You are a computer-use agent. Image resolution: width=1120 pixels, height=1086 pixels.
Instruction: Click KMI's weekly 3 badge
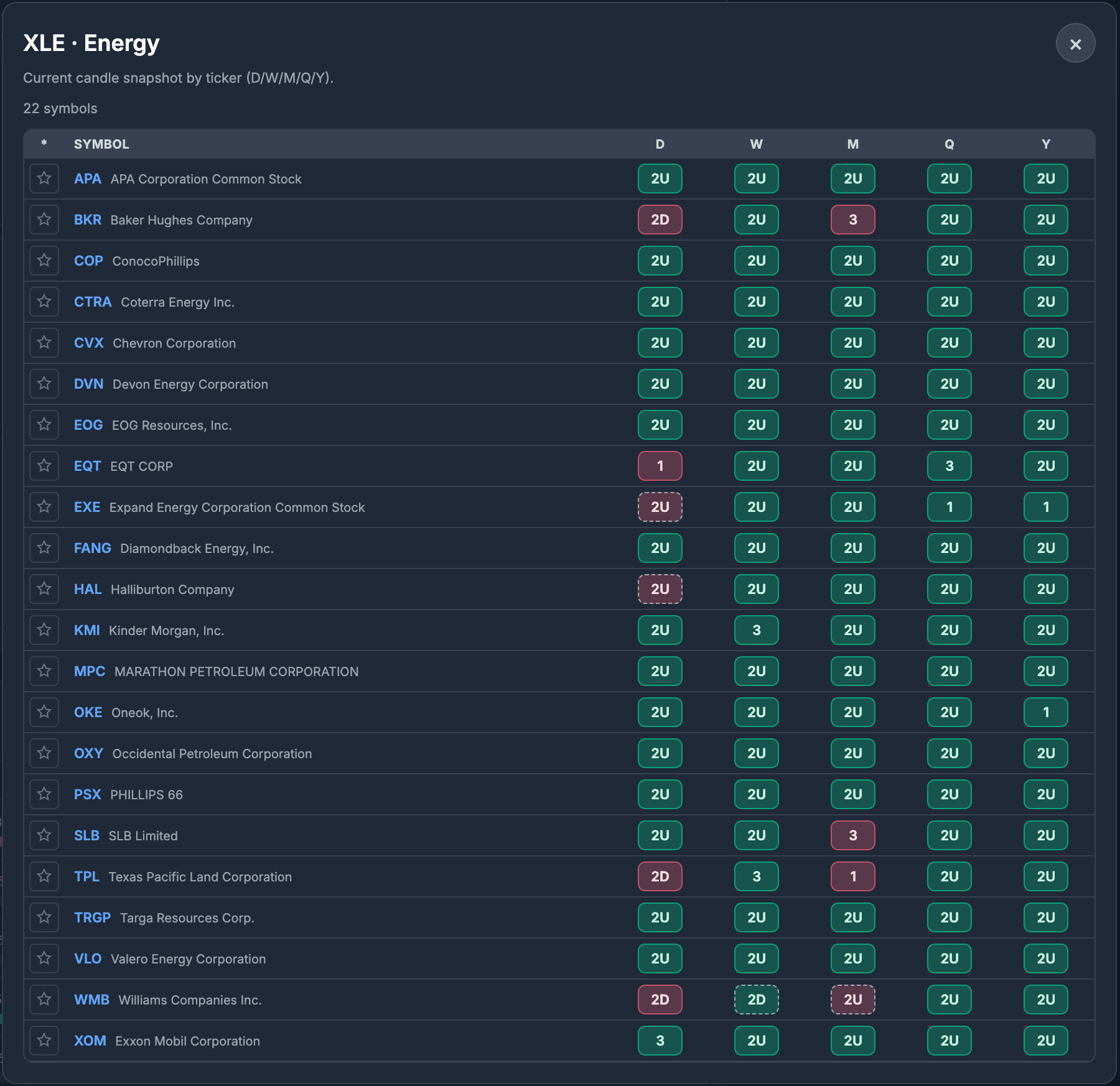pos(756,630)
